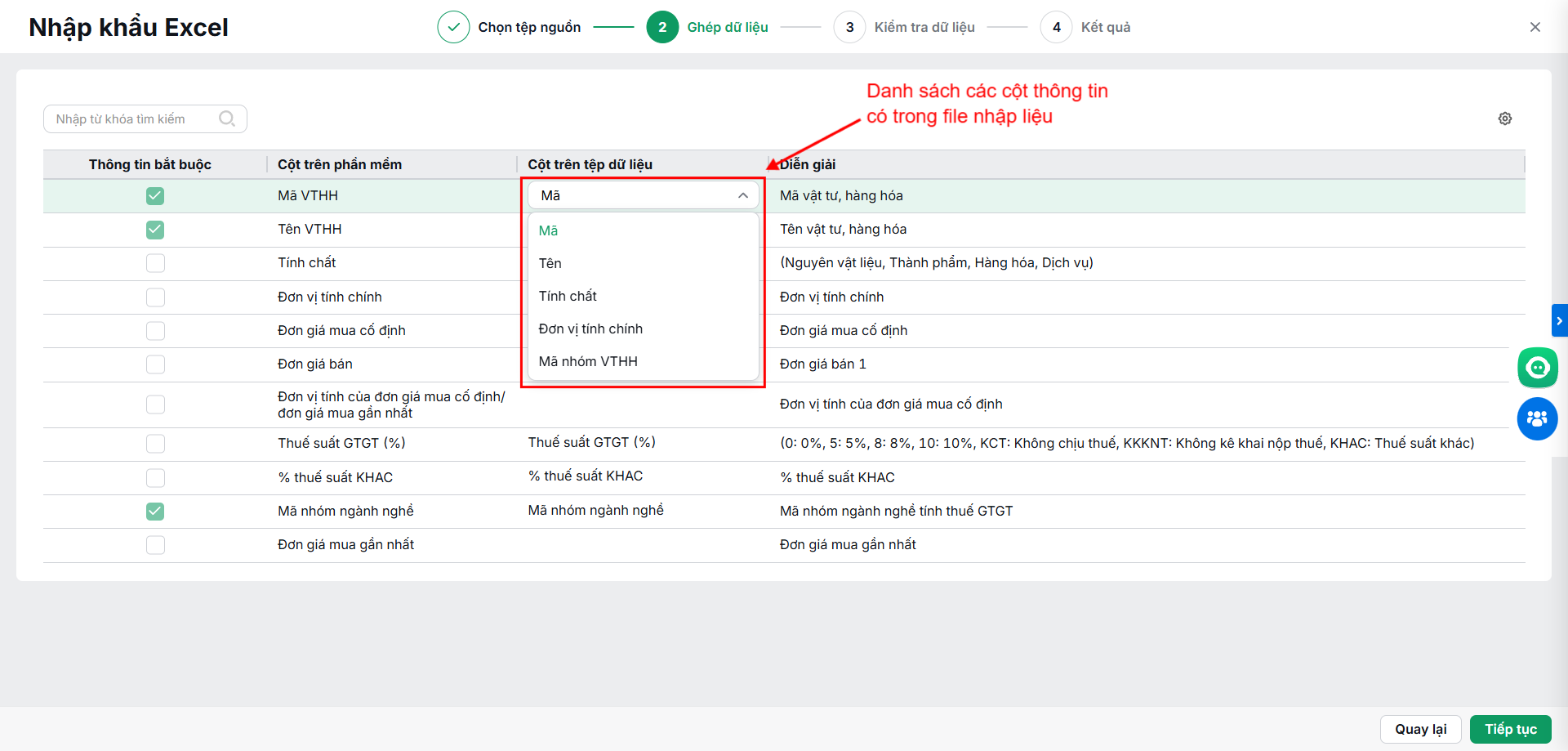1568x751 pixels.
Task: Select Mã option in dropdown list
Action: tap(644, 230)
